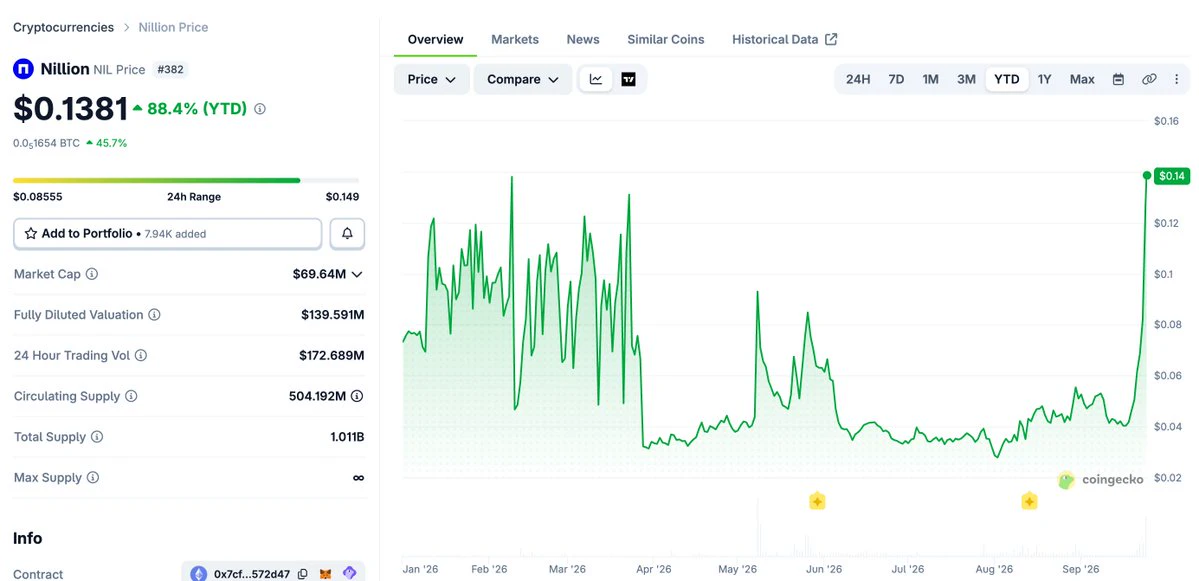Open 24 Hour Trading Vol info icon
1199x581 pixels.
click(x=141, y=355)
